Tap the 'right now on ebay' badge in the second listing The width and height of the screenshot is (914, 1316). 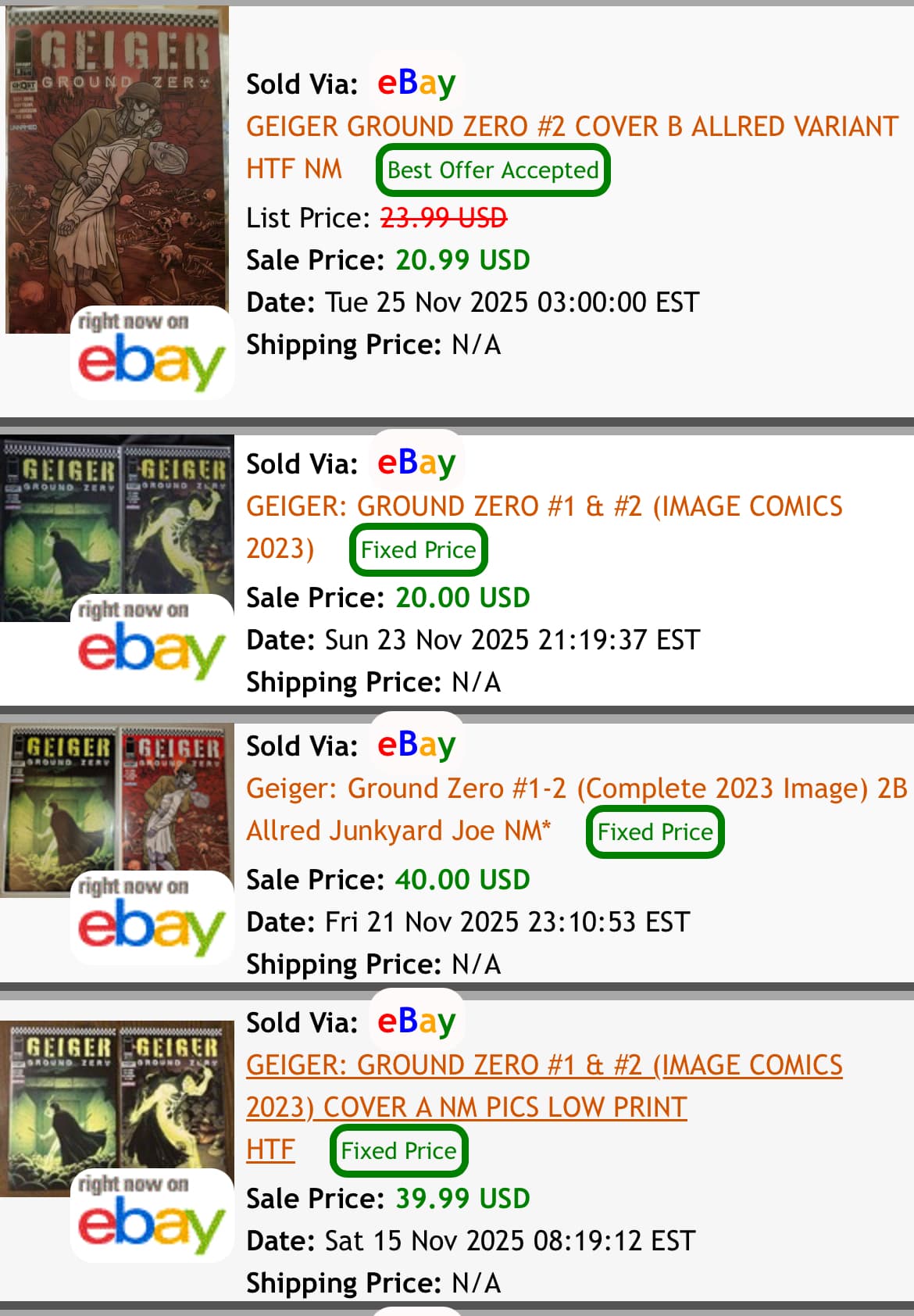pos(152,641)
